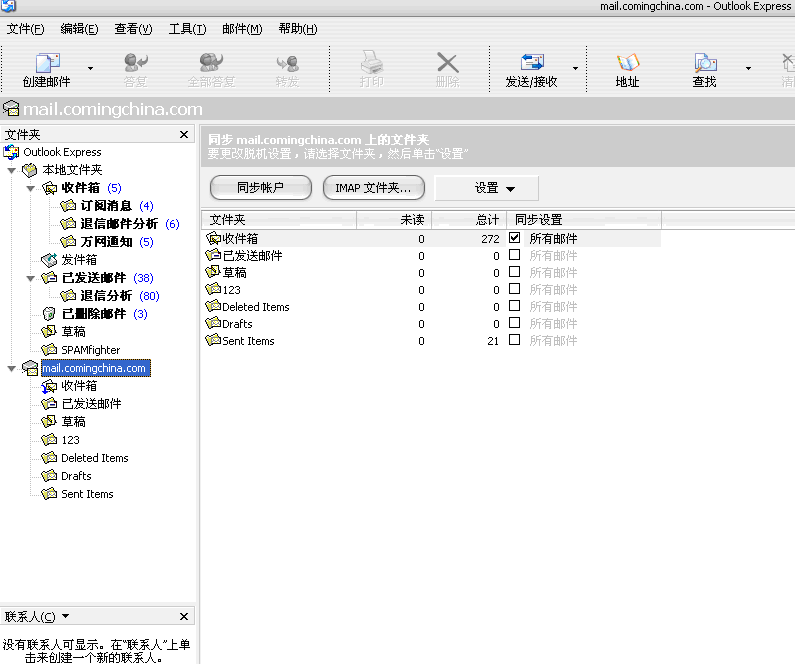This screenshot has height=664, width=795.
Task: Check the sync checkbox for Drafts row
Action: pyautogui.click(x=514, y=322)
